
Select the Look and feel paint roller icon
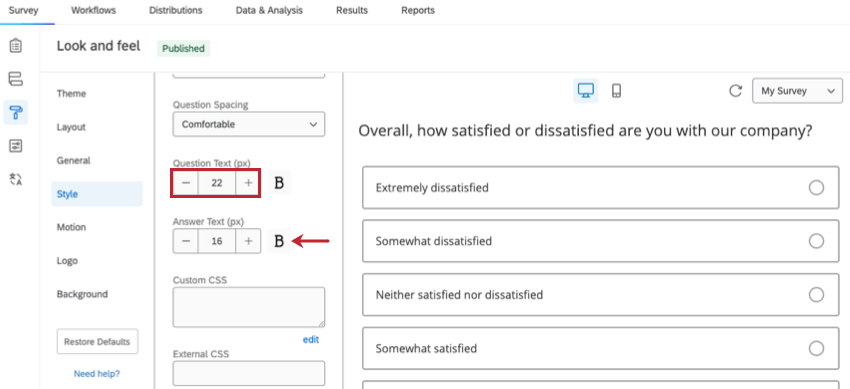pos(16,113)
